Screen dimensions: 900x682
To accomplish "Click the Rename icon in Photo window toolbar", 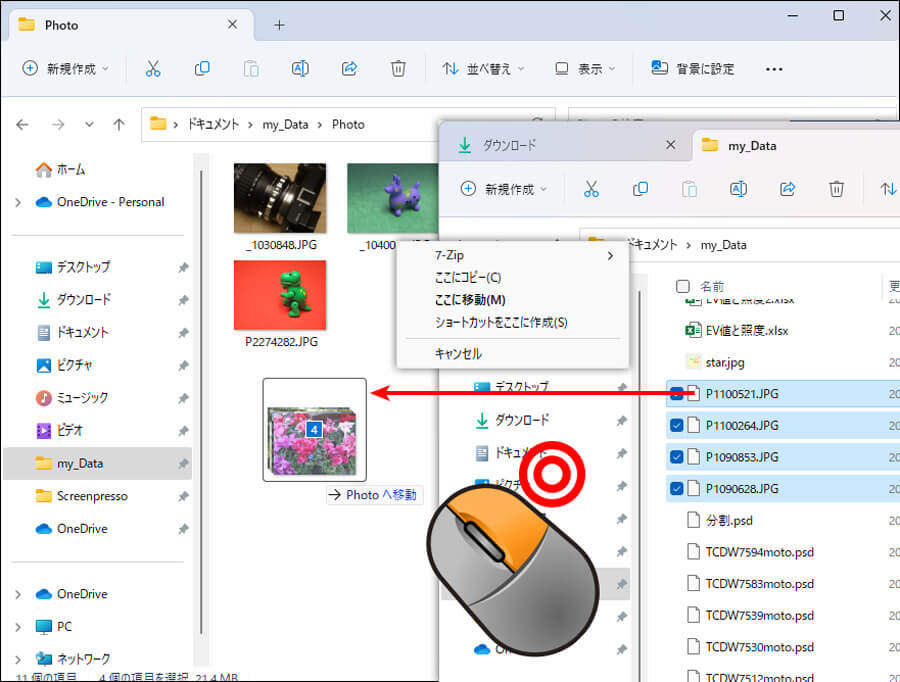I will coord(300,69).
